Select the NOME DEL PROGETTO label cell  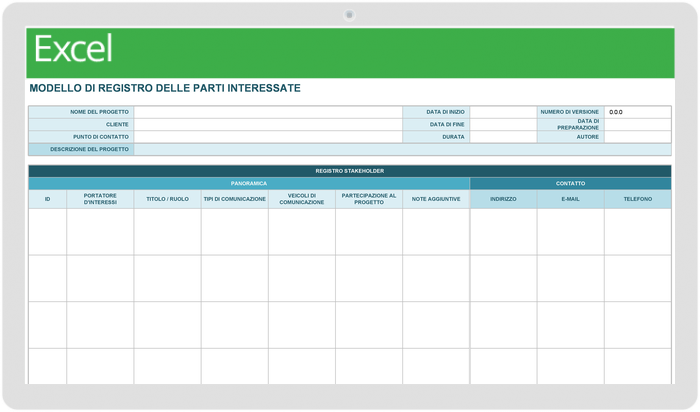tap(81, 112)
